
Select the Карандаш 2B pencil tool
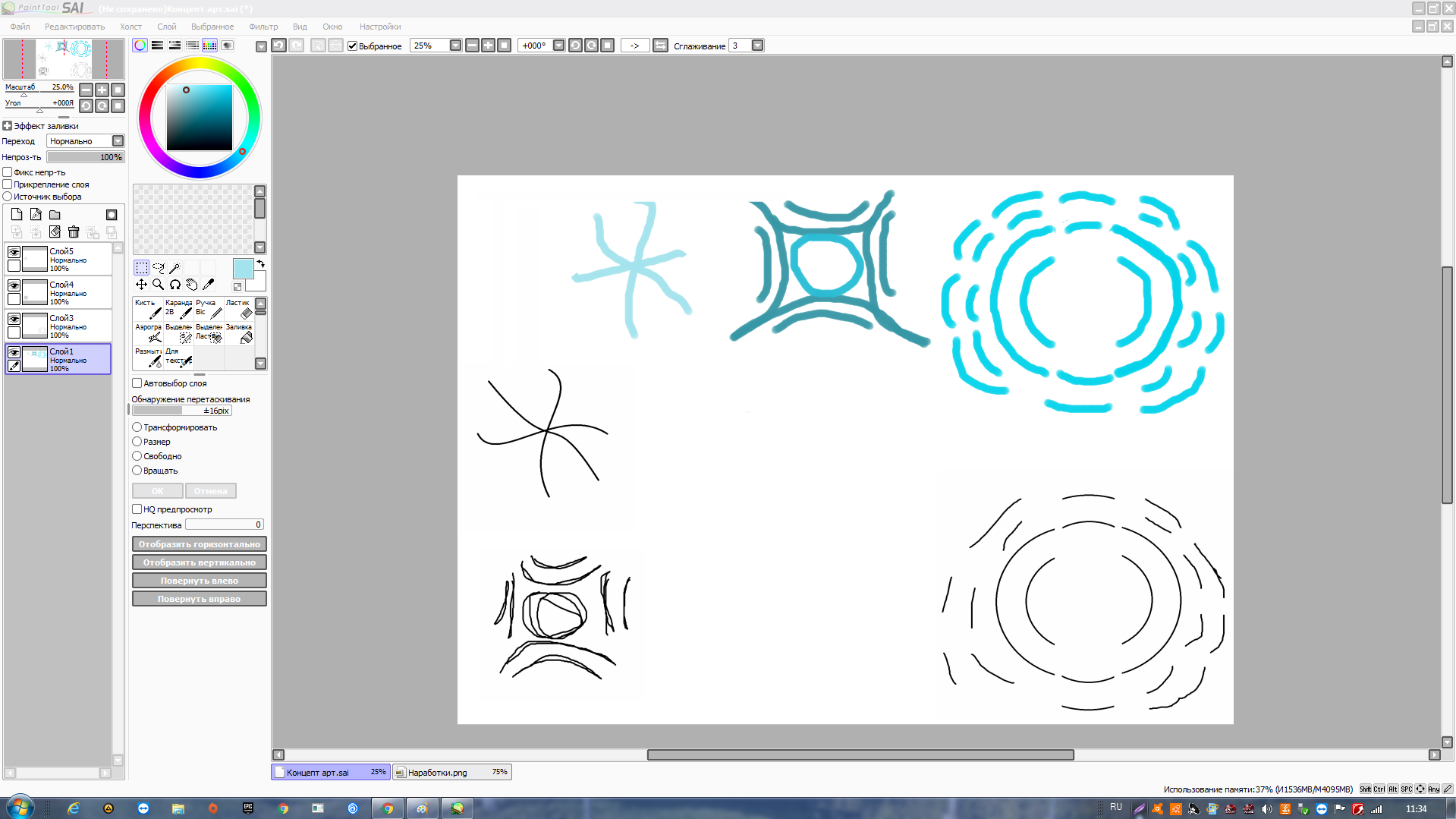point(178,308)
